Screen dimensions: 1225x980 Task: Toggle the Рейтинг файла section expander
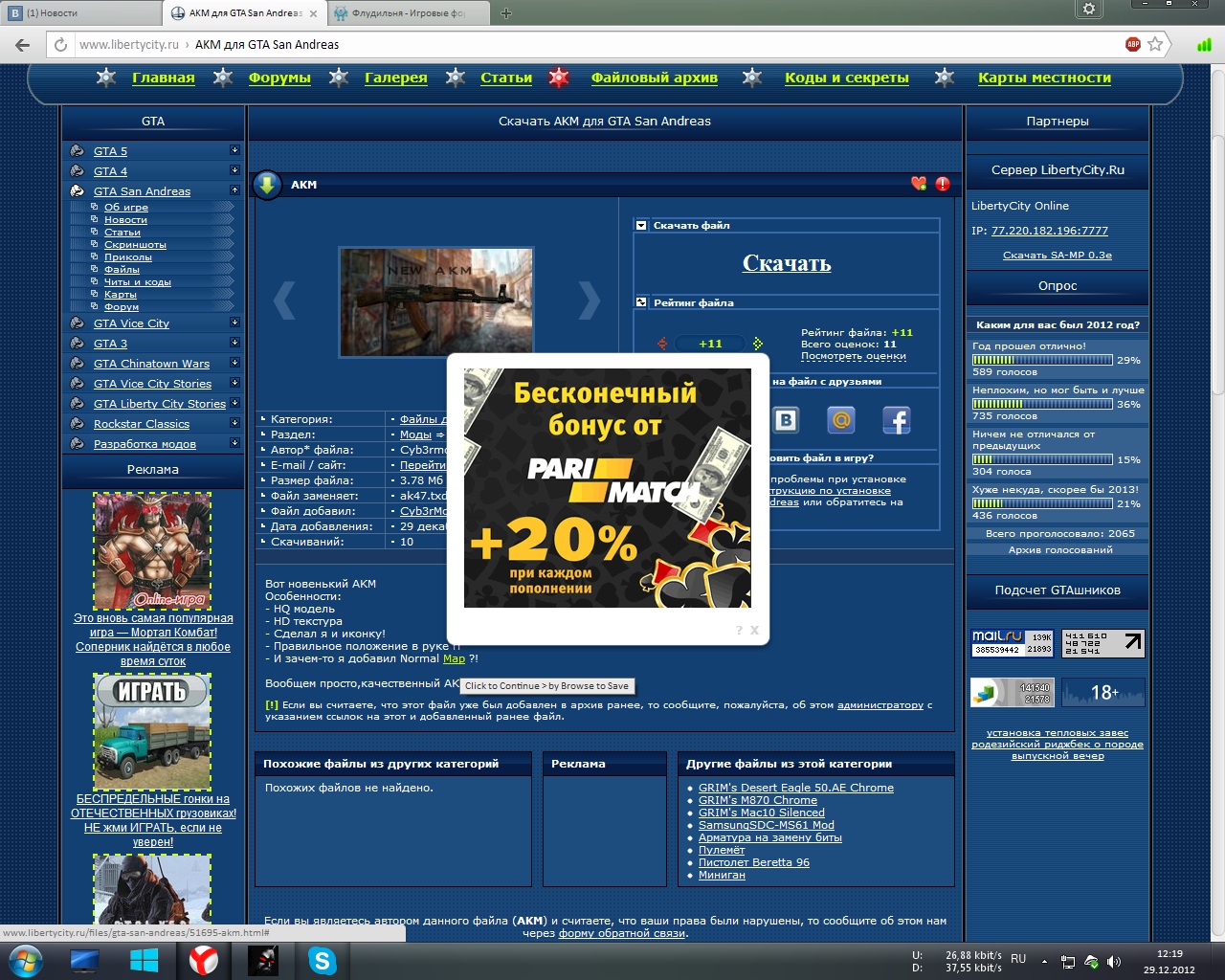pyautogui.click(x=641, y=302)
